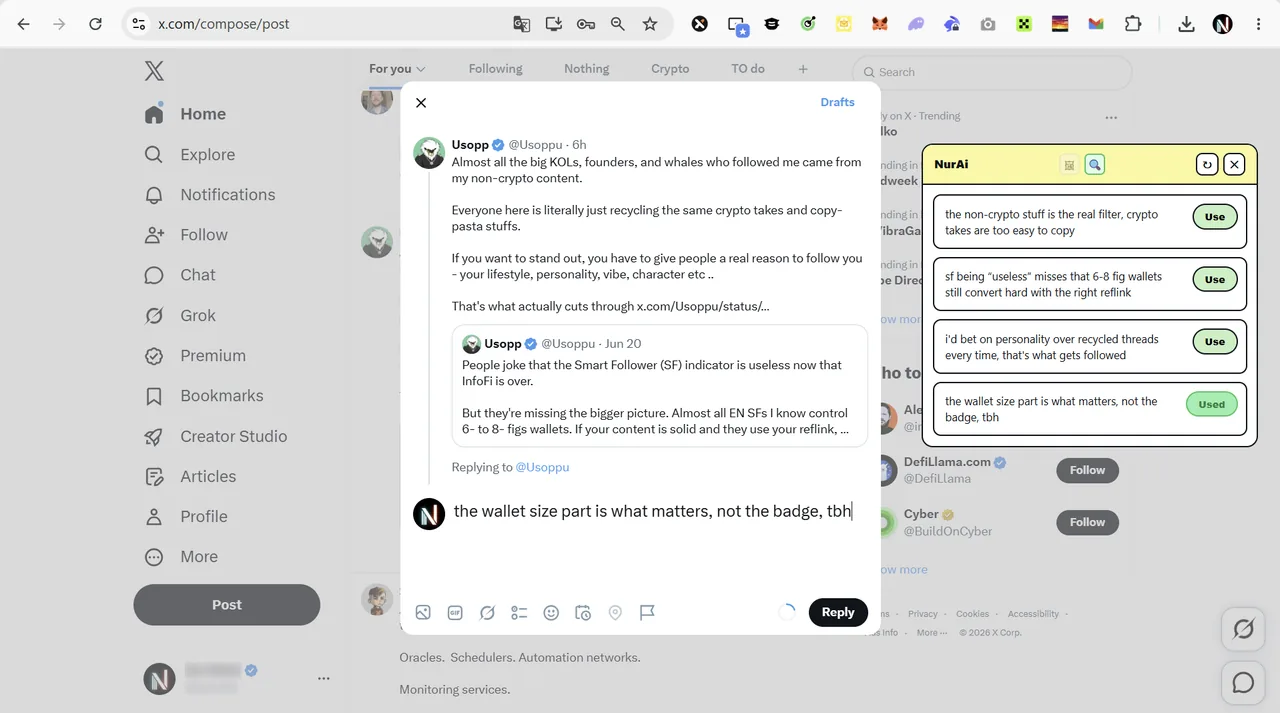Expand the For you tab chevron
The image size is (1280, 713).
(421, 69)
